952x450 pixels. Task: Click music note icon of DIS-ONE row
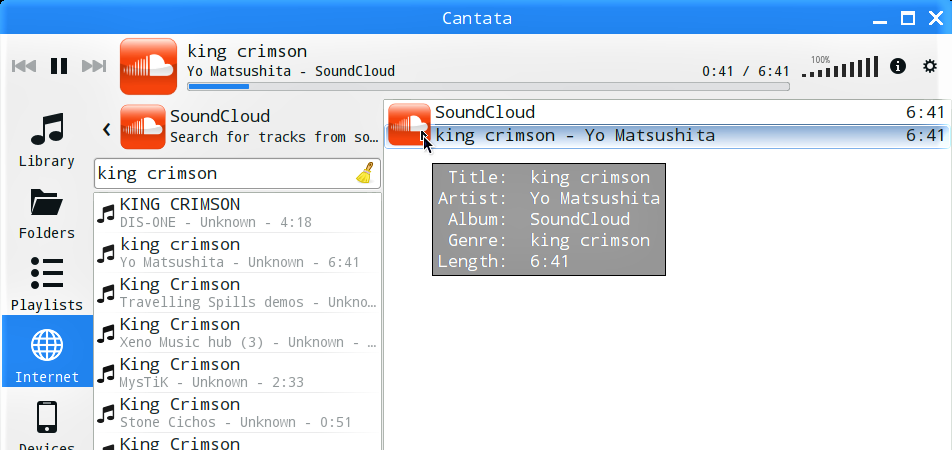click(x=106, y=213)
